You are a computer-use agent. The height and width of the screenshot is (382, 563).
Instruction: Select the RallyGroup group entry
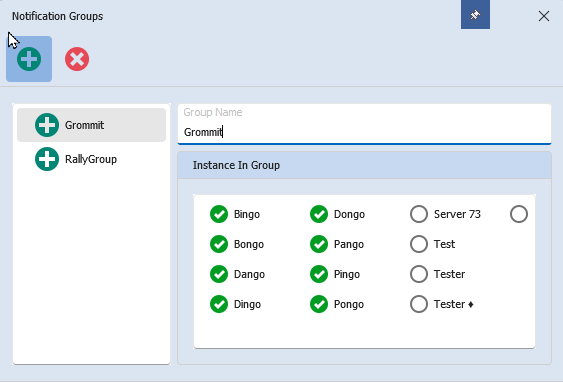(92, 159)
